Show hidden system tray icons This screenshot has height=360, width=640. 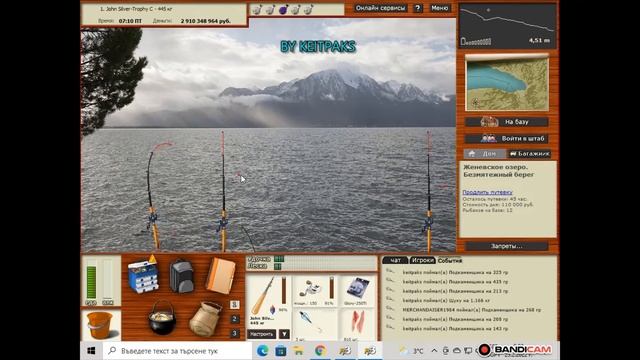(434, 350)
